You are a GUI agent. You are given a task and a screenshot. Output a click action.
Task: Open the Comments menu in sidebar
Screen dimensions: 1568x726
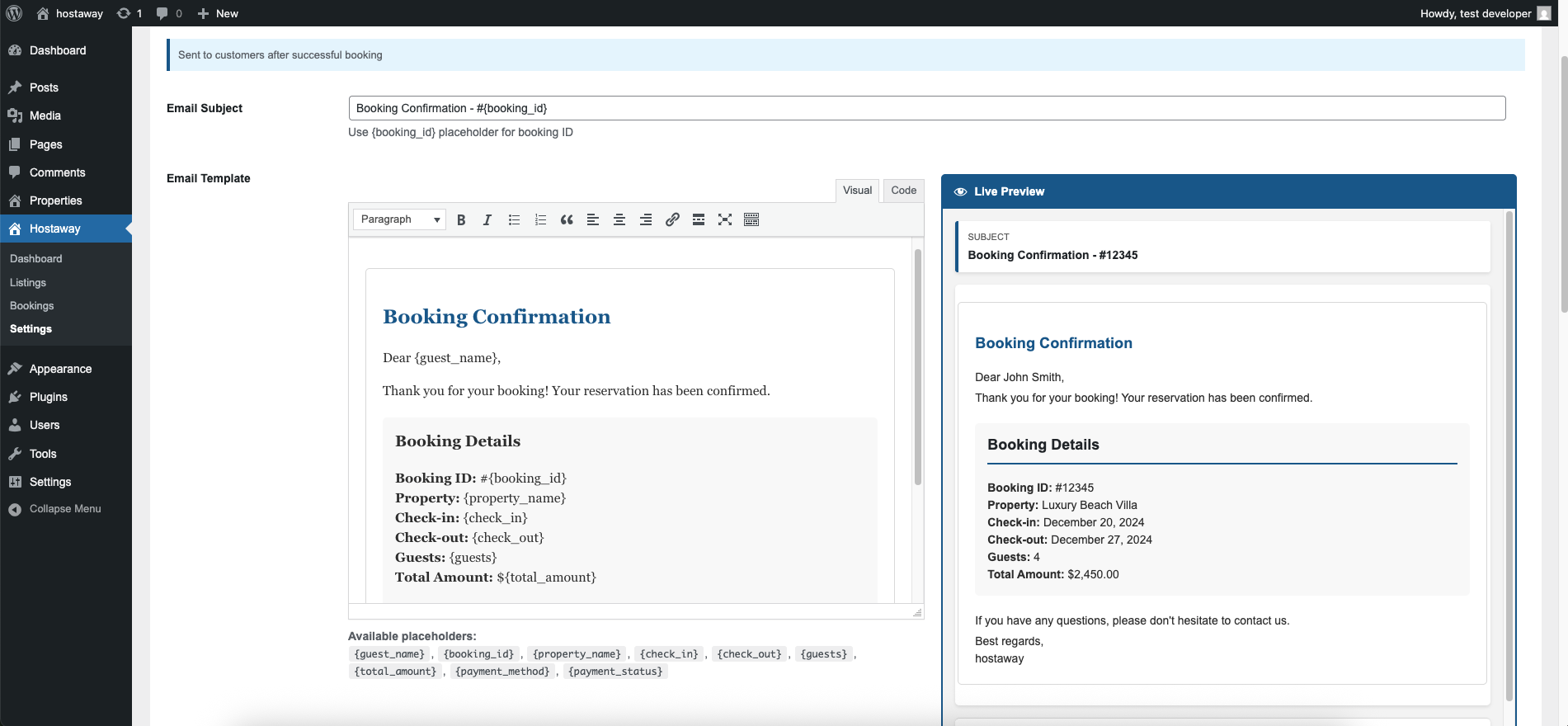pos(66,172)
